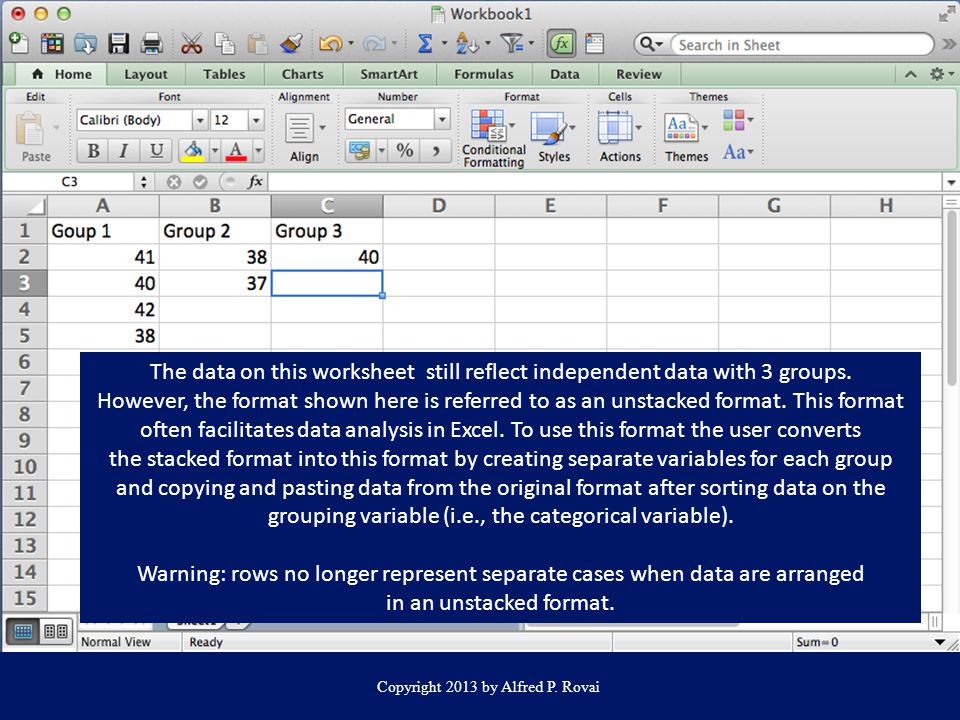960x720 pixels.
Task: Apply yellow fill color swatch
Action: 193,151
